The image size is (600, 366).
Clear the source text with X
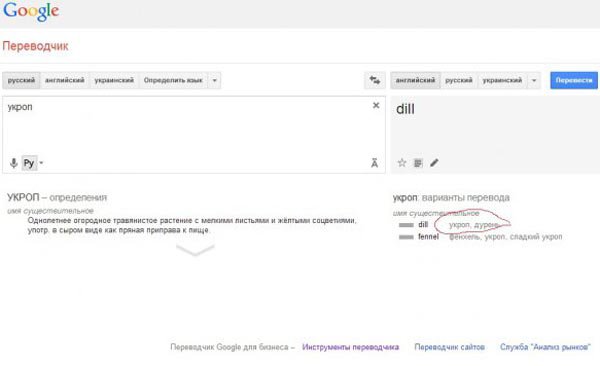[x=376, y=105]
